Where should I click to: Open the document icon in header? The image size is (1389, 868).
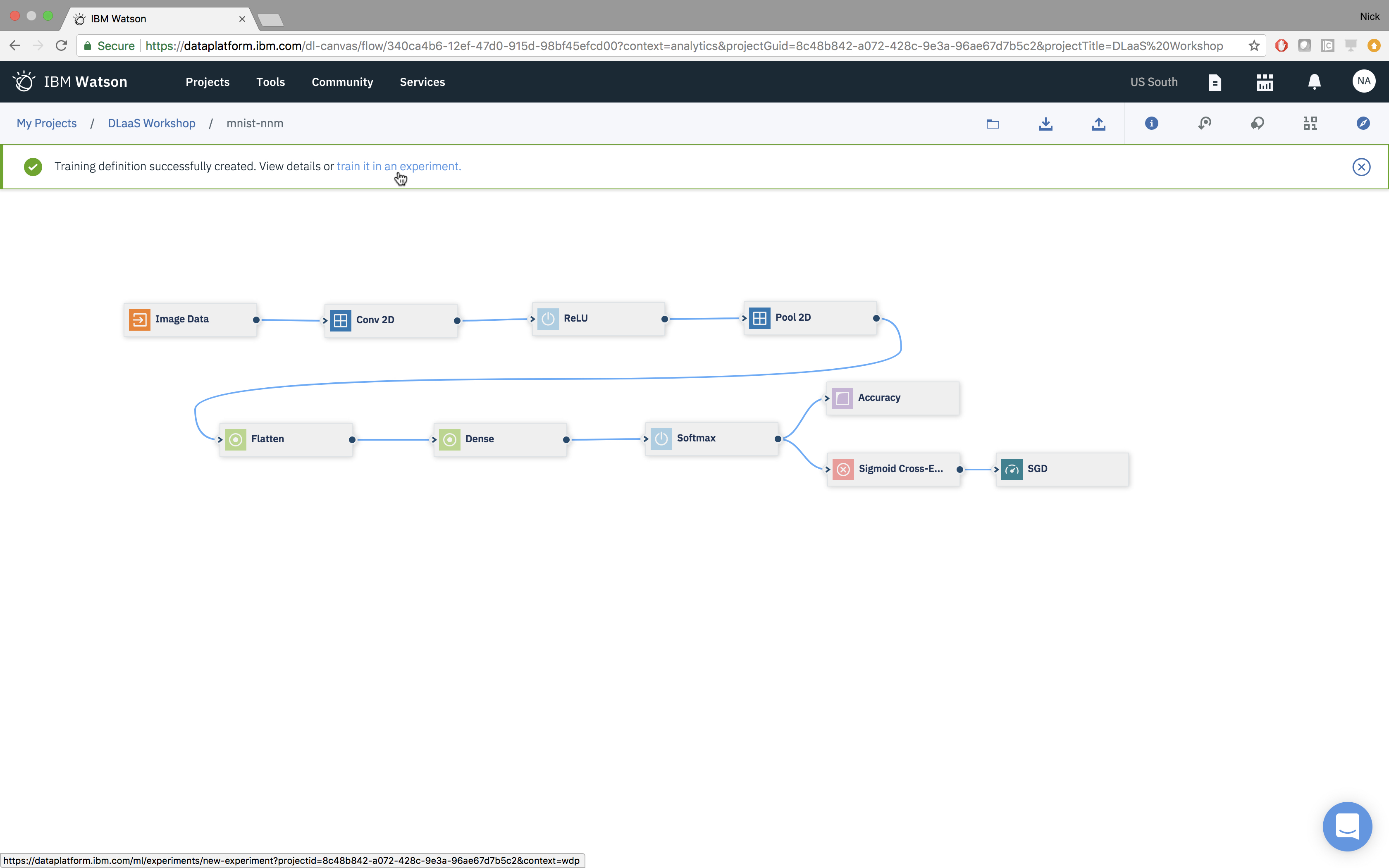point(1215,82)
